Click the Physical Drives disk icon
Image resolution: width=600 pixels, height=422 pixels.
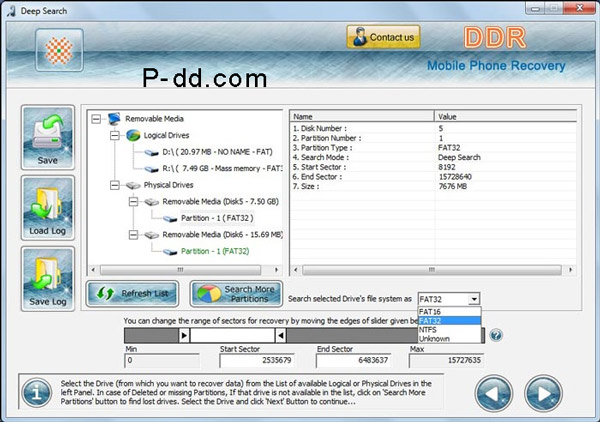[133, 186]
